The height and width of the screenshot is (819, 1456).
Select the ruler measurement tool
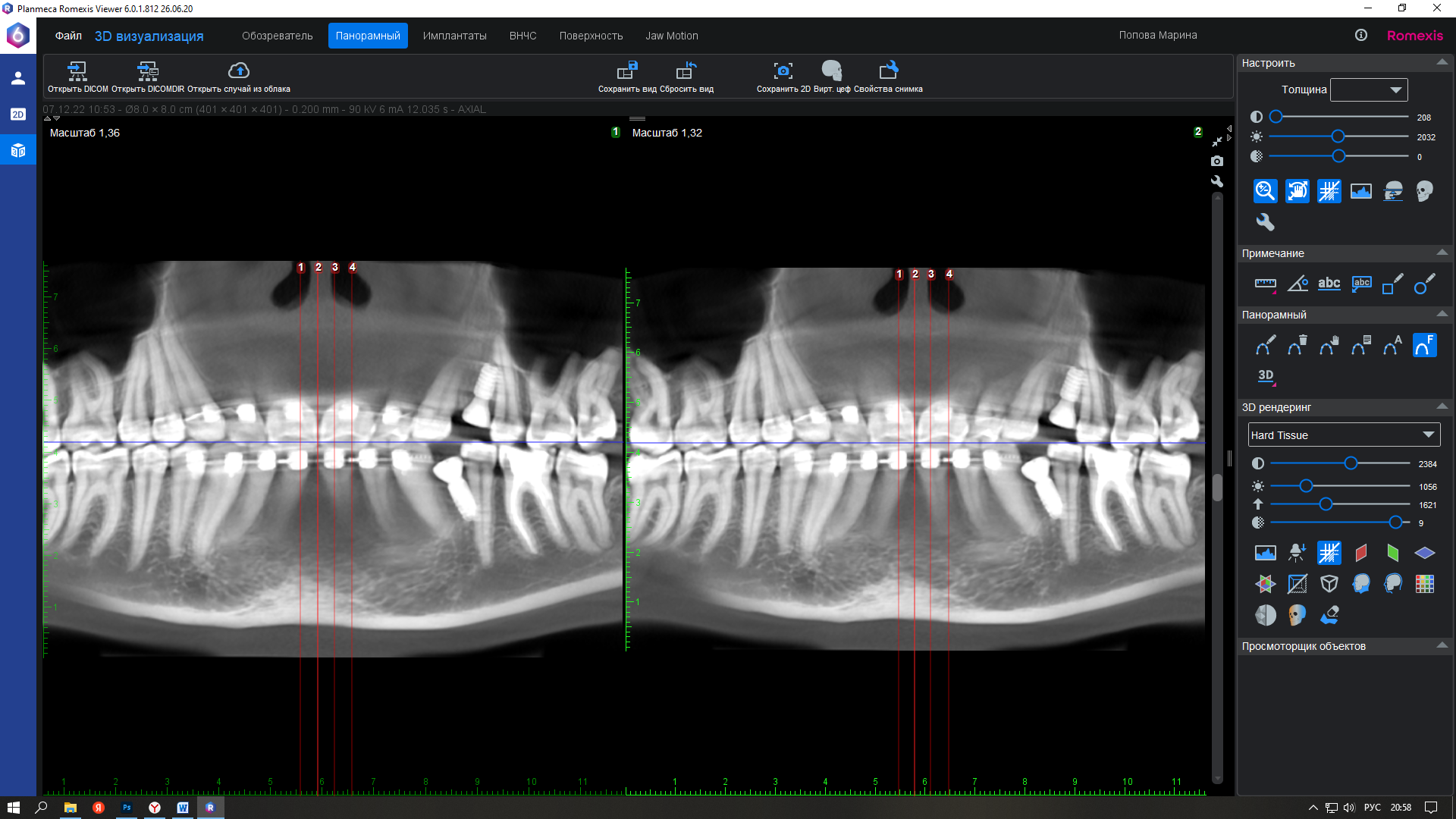pos(1265,284)
